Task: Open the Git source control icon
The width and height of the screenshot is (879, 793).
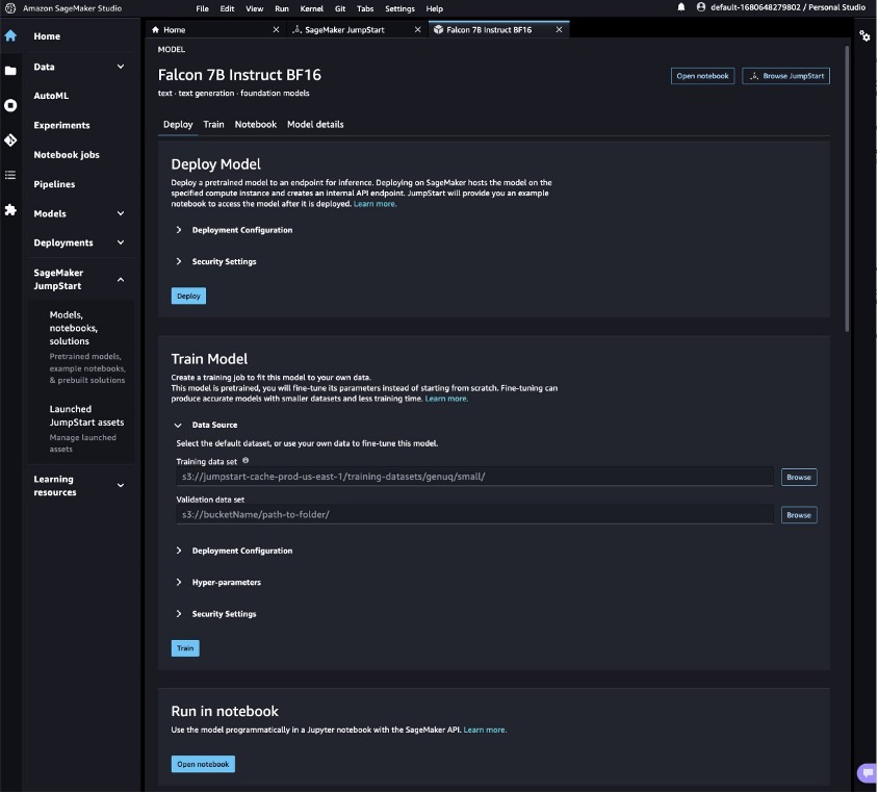Action: 10,140
